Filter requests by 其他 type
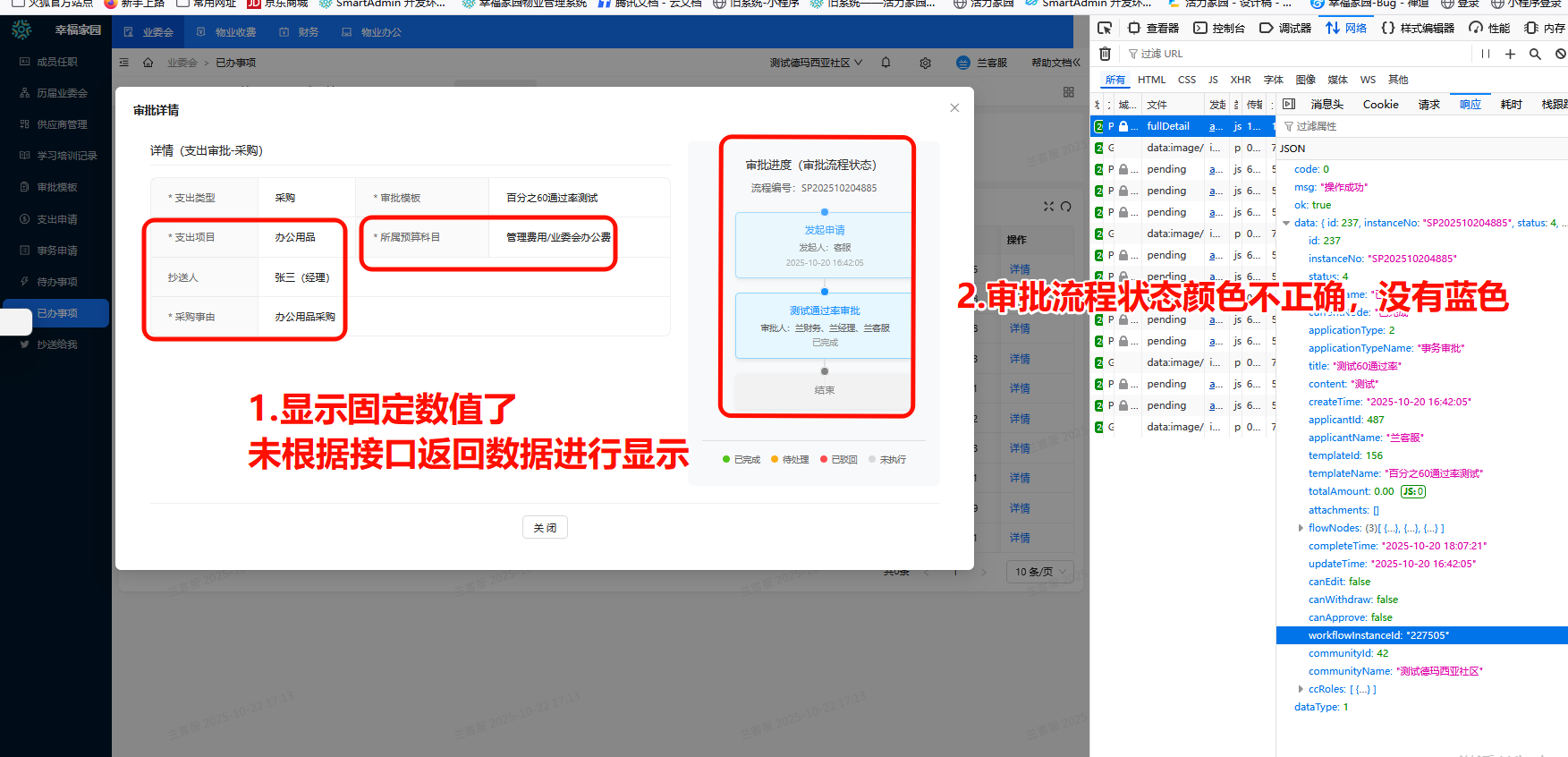This screenshot has height=757, width=1568. (1398, 80)
